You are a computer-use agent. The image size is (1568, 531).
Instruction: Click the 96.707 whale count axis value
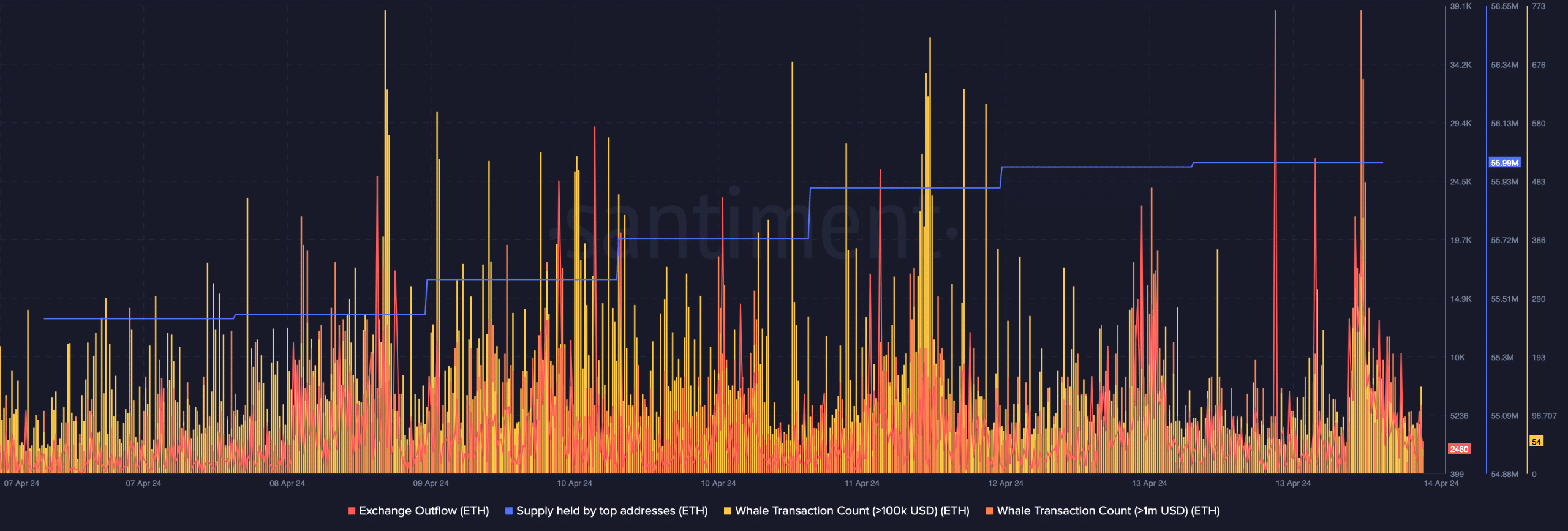point(1544,416)
